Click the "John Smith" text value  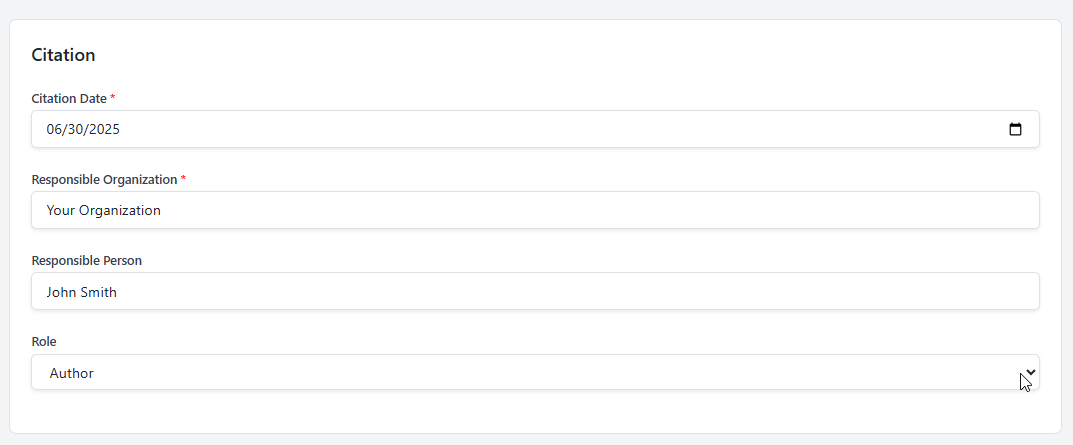coord(81,291)
